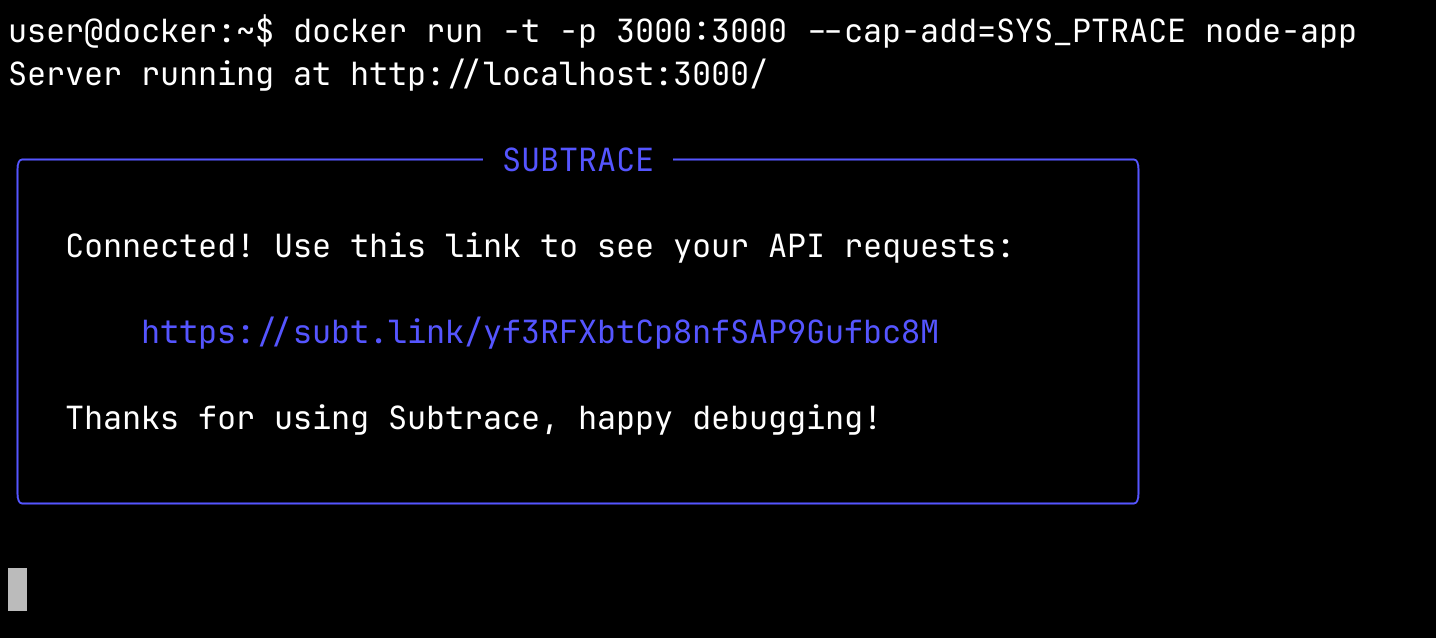Image resolution: width=1436 pixels, height=638 pixels.
Task: Click the user@docker:~$ prompt
Action: 141,31
